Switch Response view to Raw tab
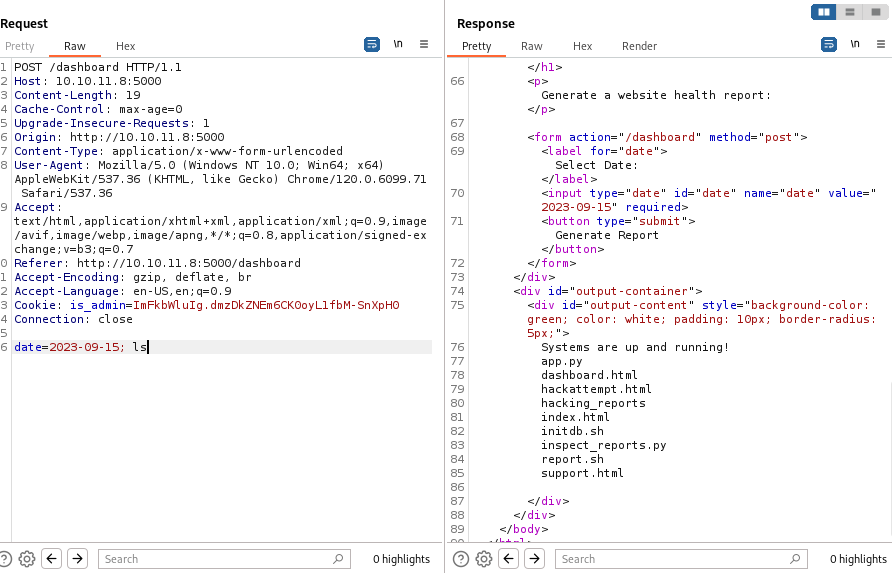892x573 pixels. pos(532,46)
